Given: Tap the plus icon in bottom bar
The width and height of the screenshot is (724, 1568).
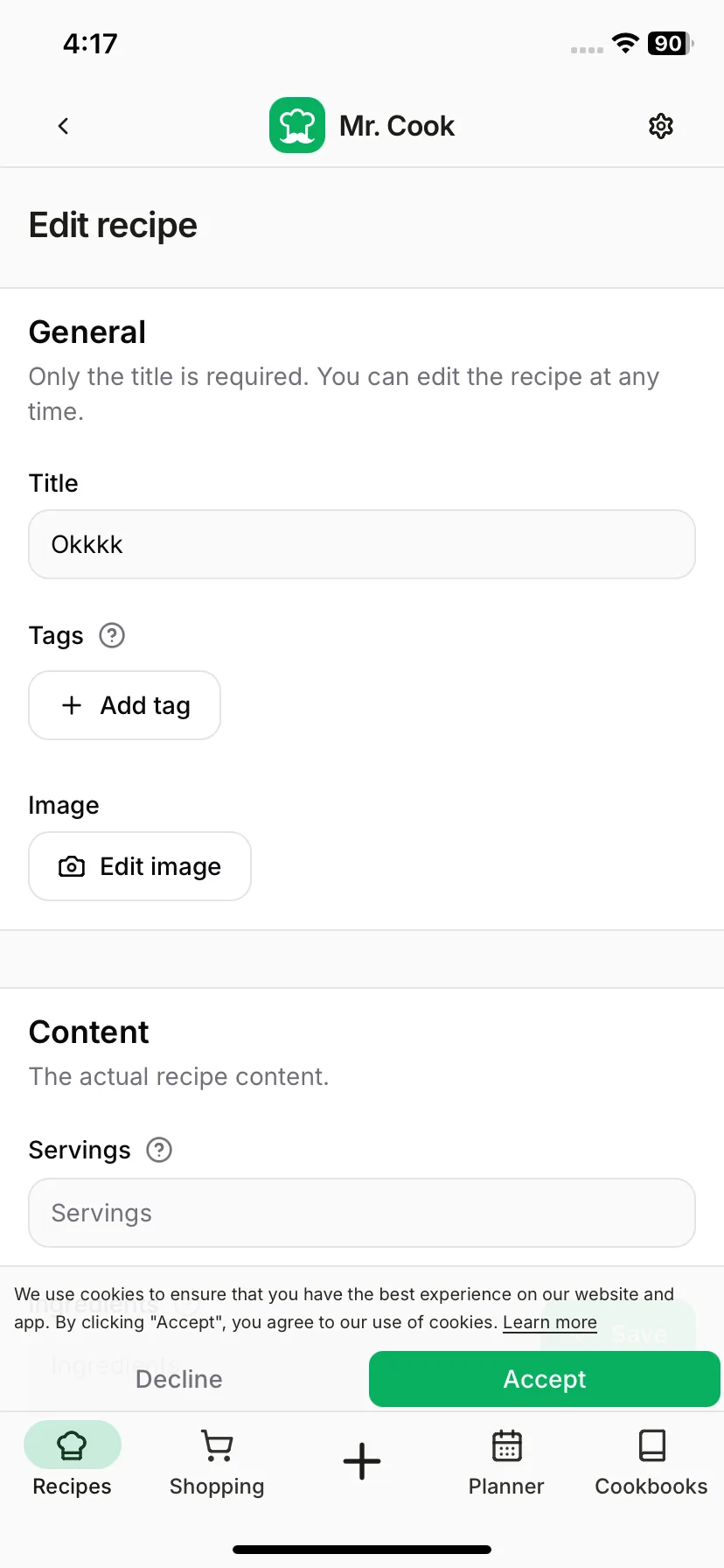Looking at the screenshot, I should point(362,1461).
